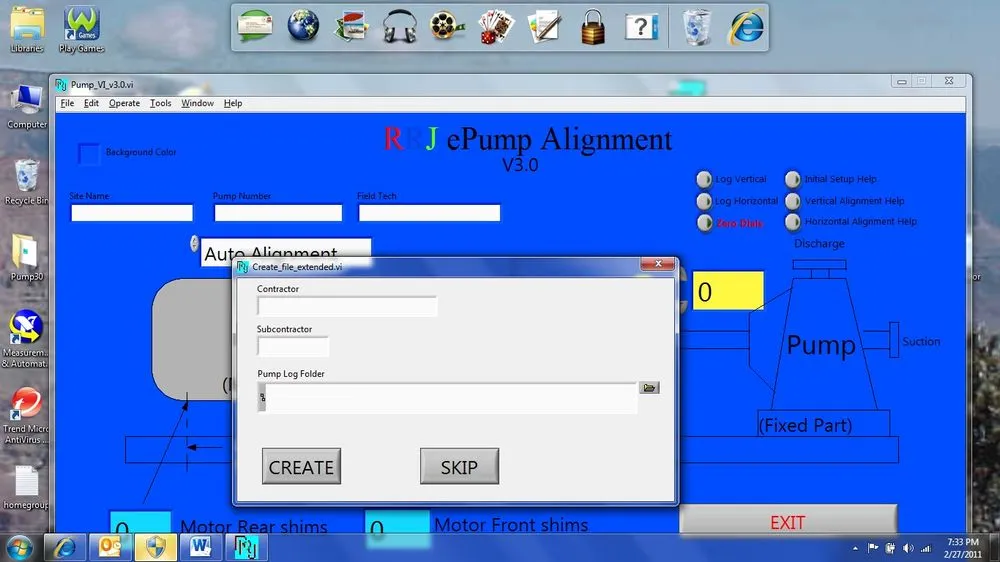Click the Auto Alignment selector arrows

pos(194,243)
